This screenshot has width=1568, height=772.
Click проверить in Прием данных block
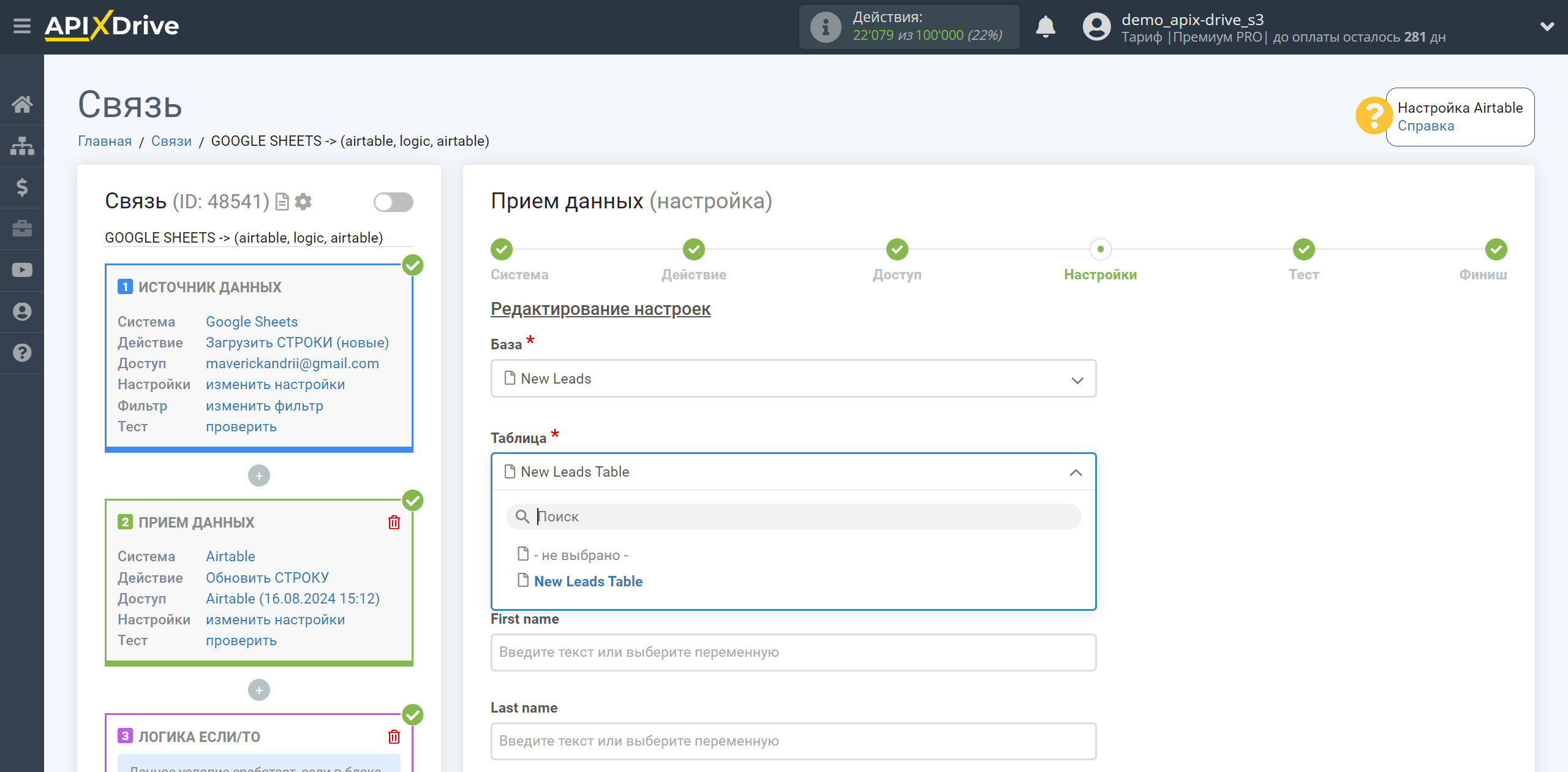pyautogui.click(x=241, y=640)
